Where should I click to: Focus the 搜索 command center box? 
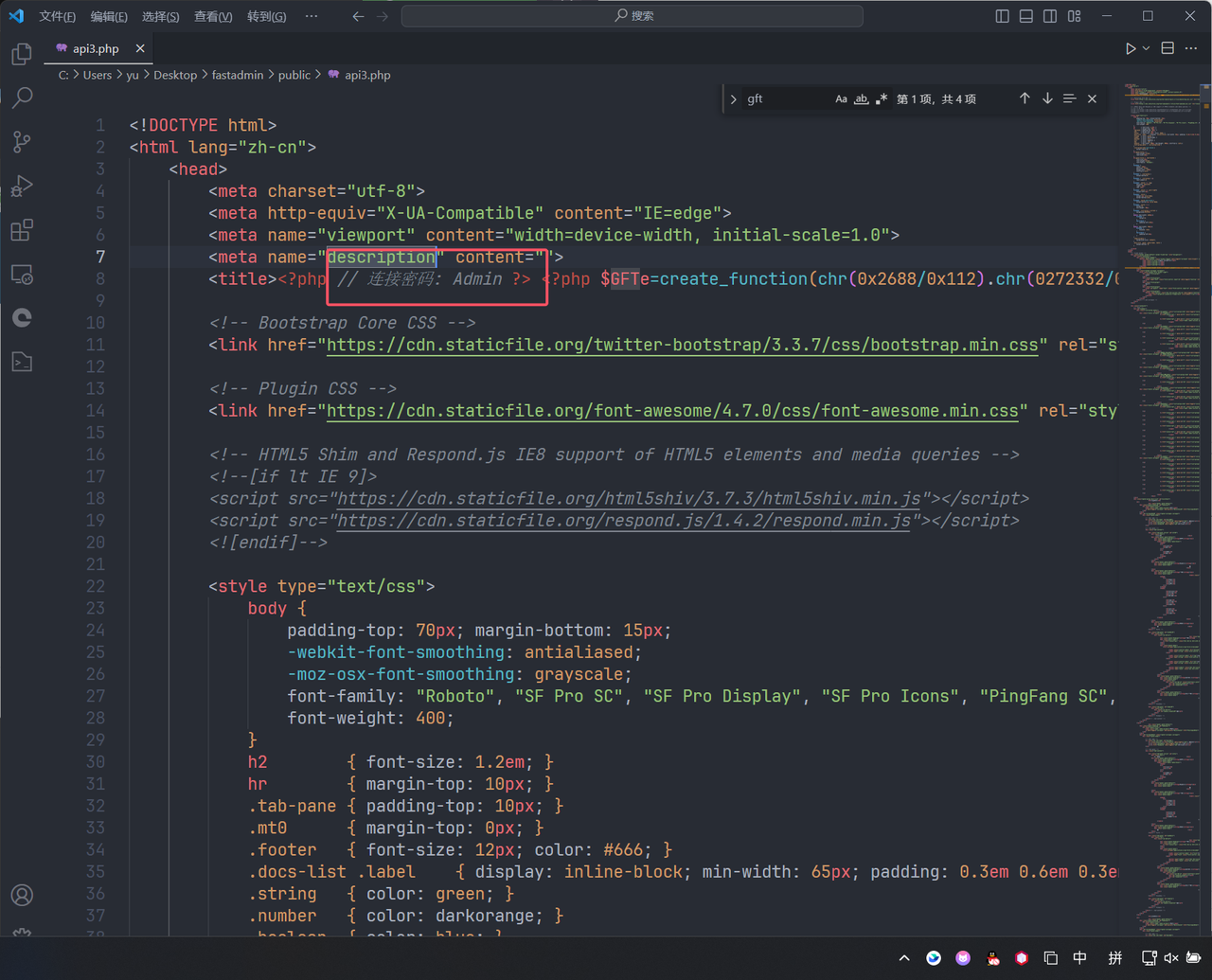pyautogui.click(x=633, y=16)
